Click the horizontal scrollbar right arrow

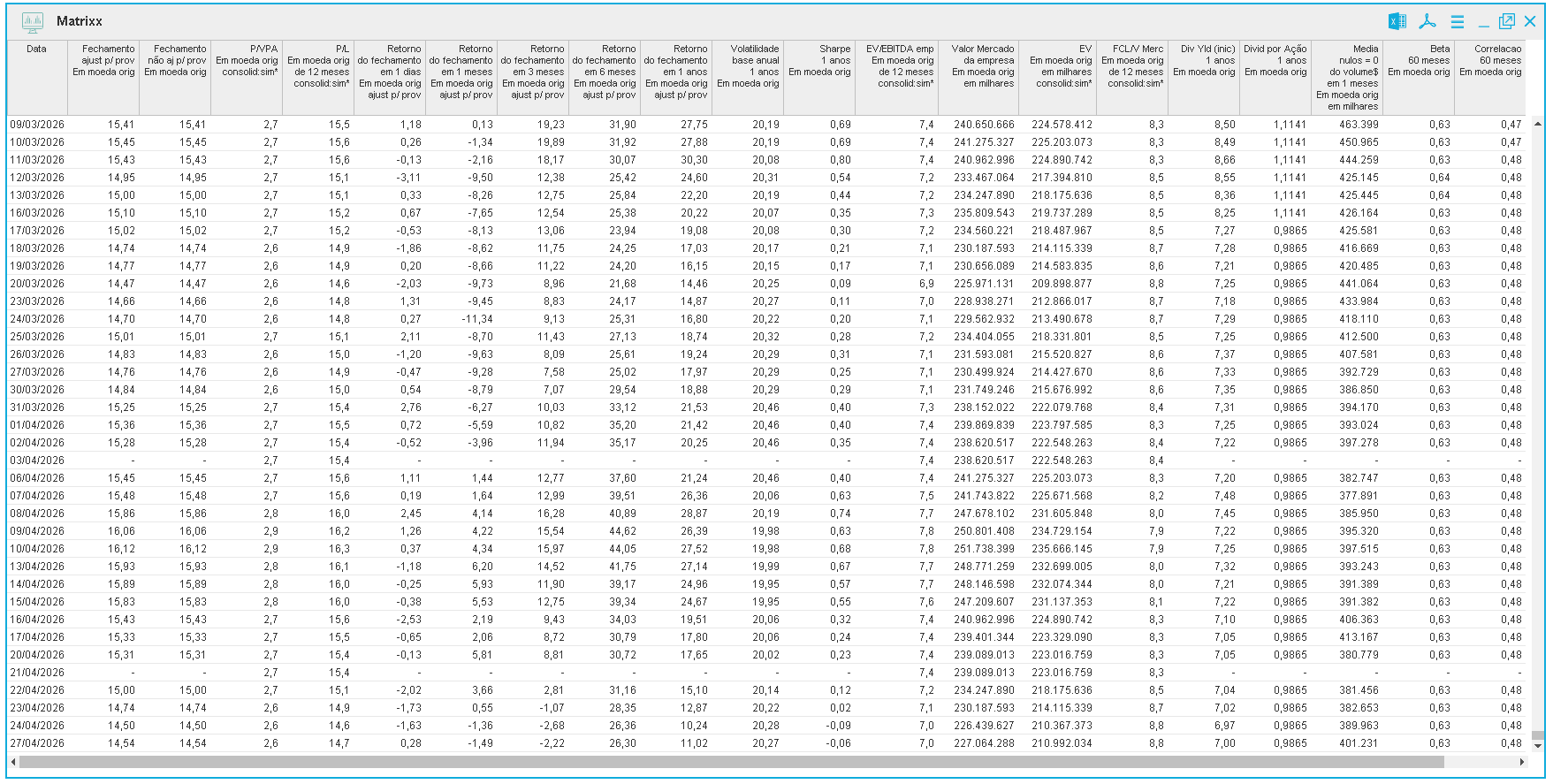click(x=1522, y=762)
